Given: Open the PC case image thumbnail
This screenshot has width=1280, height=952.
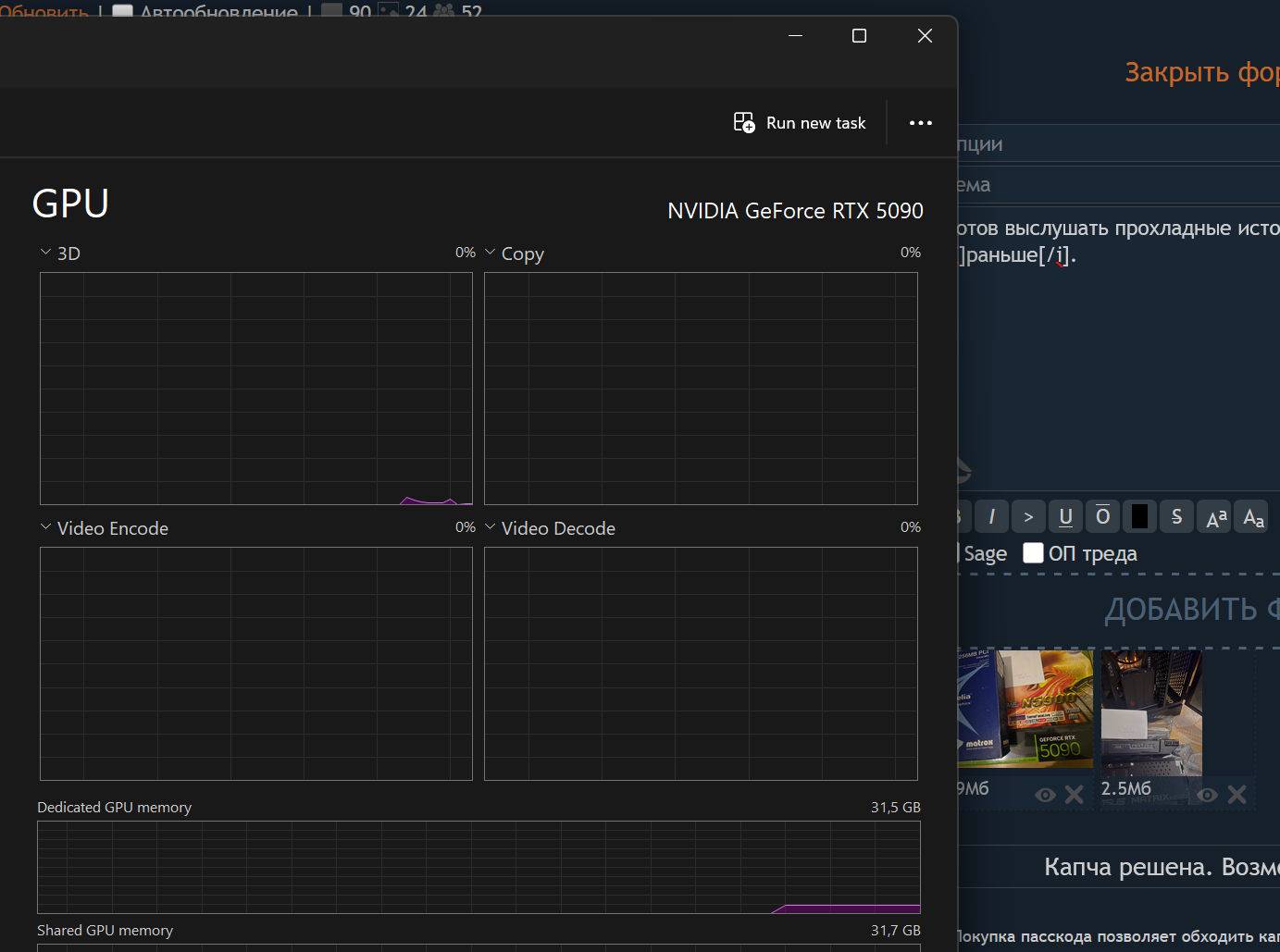Looking at the screenshot, I should [x=1150, y=712].
